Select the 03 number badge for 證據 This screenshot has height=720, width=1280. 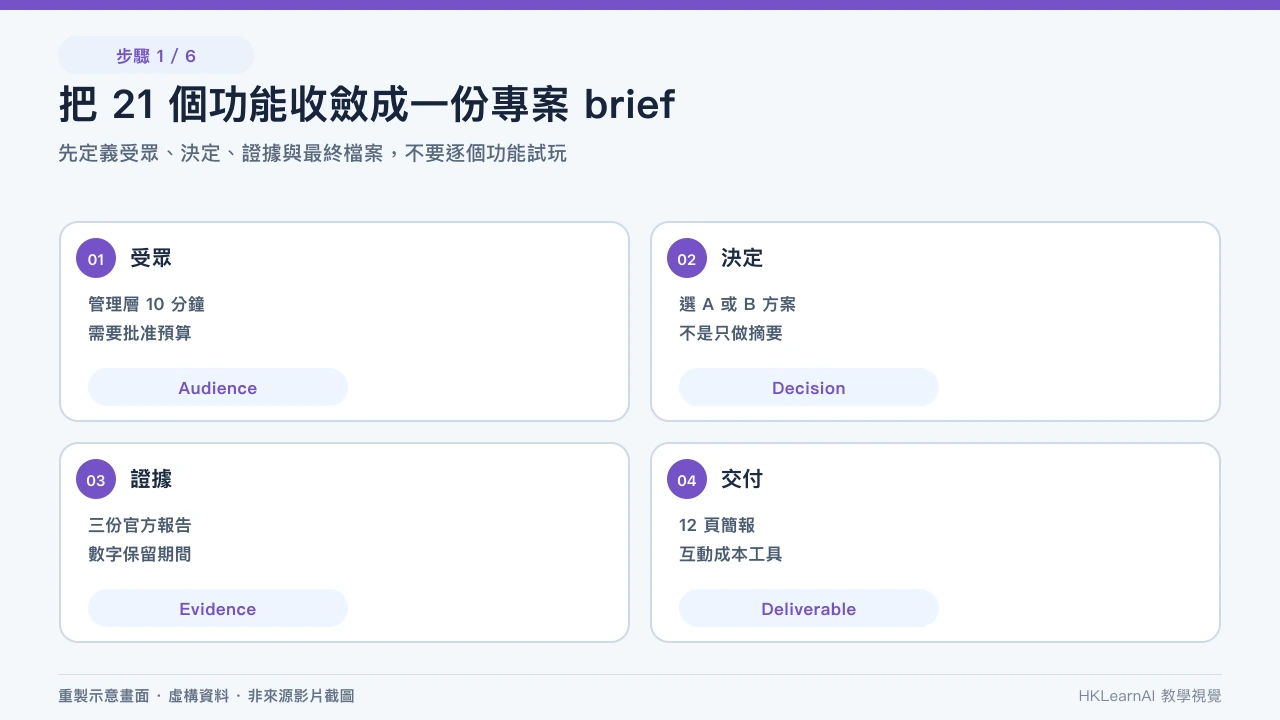(x=96, y=480)
